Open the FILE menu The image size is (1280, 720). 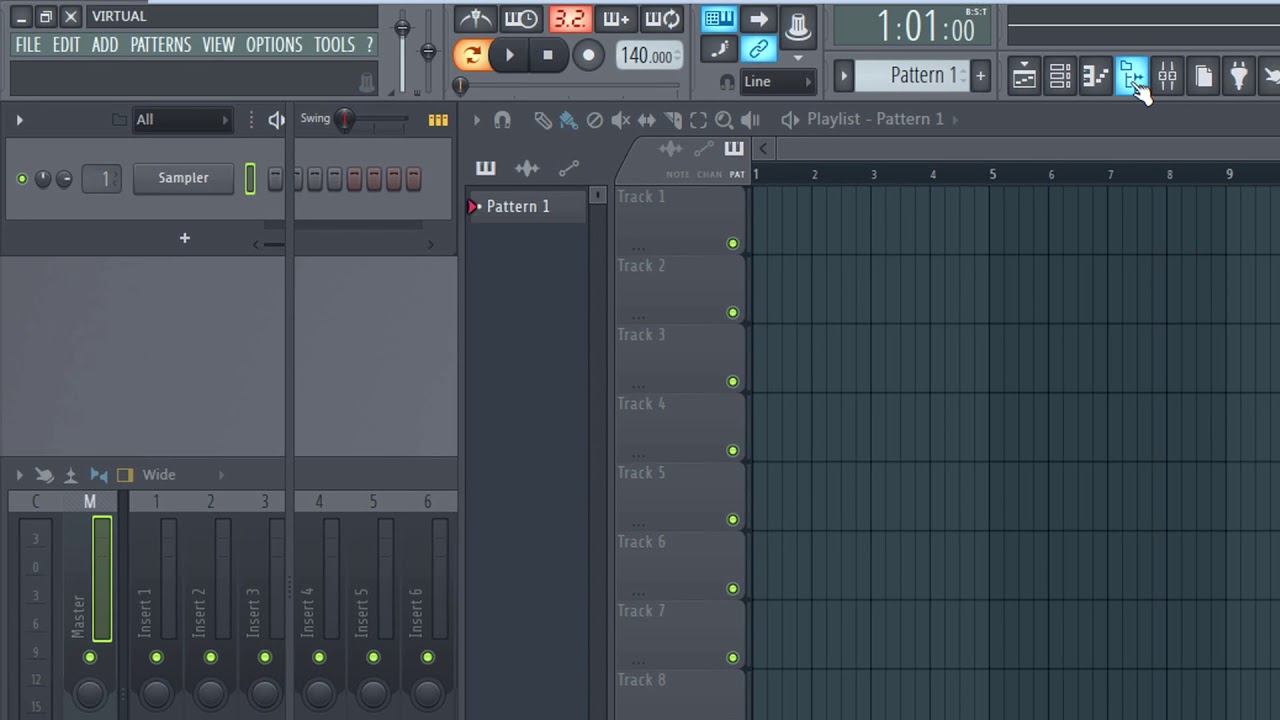coord(28,45)
